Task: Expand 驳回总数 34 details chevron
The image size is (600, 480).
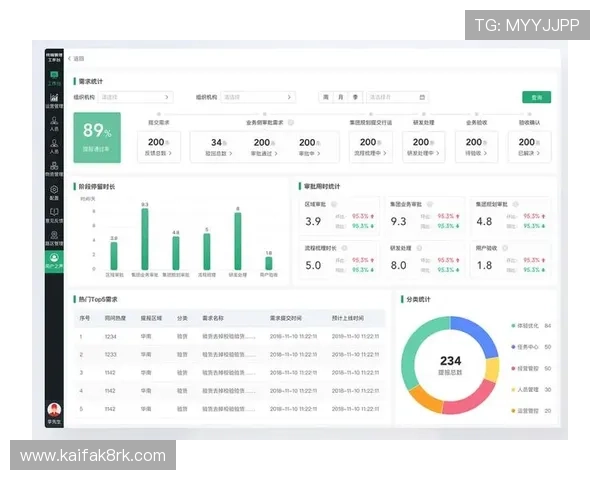Action: pos(230,153)
